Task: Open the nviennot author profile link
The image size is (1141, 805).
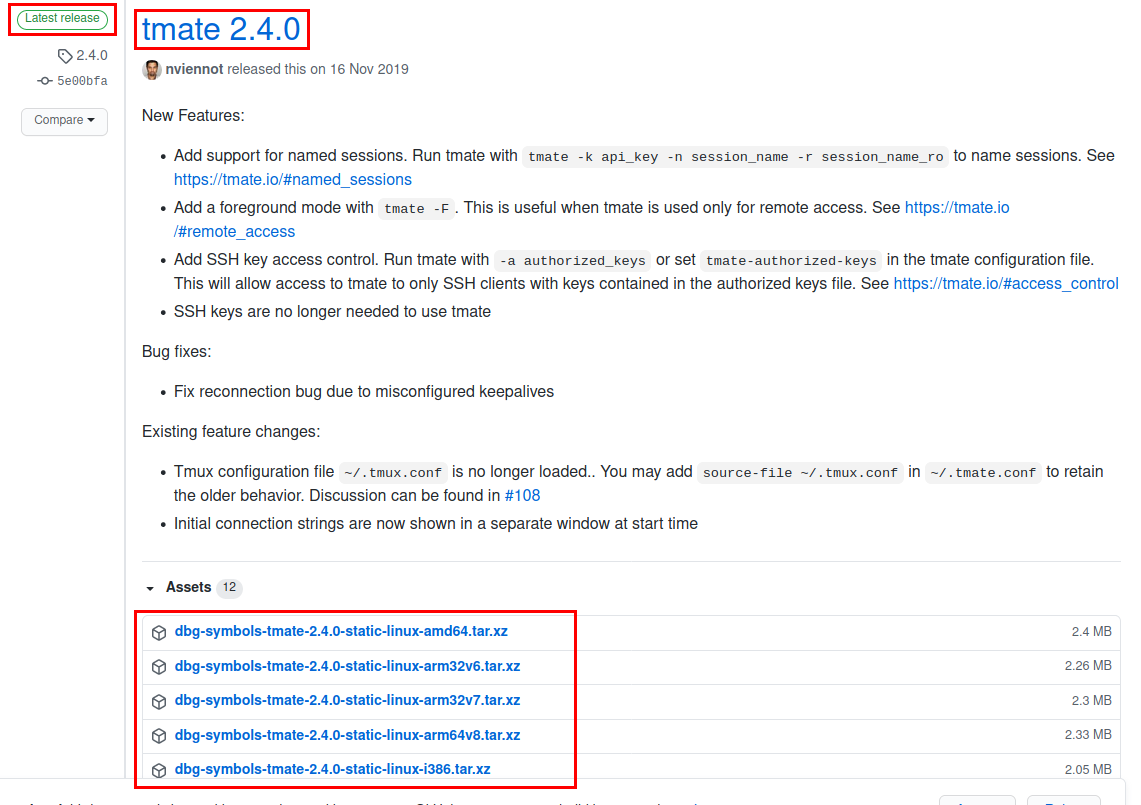Action: tap(194, 70)
